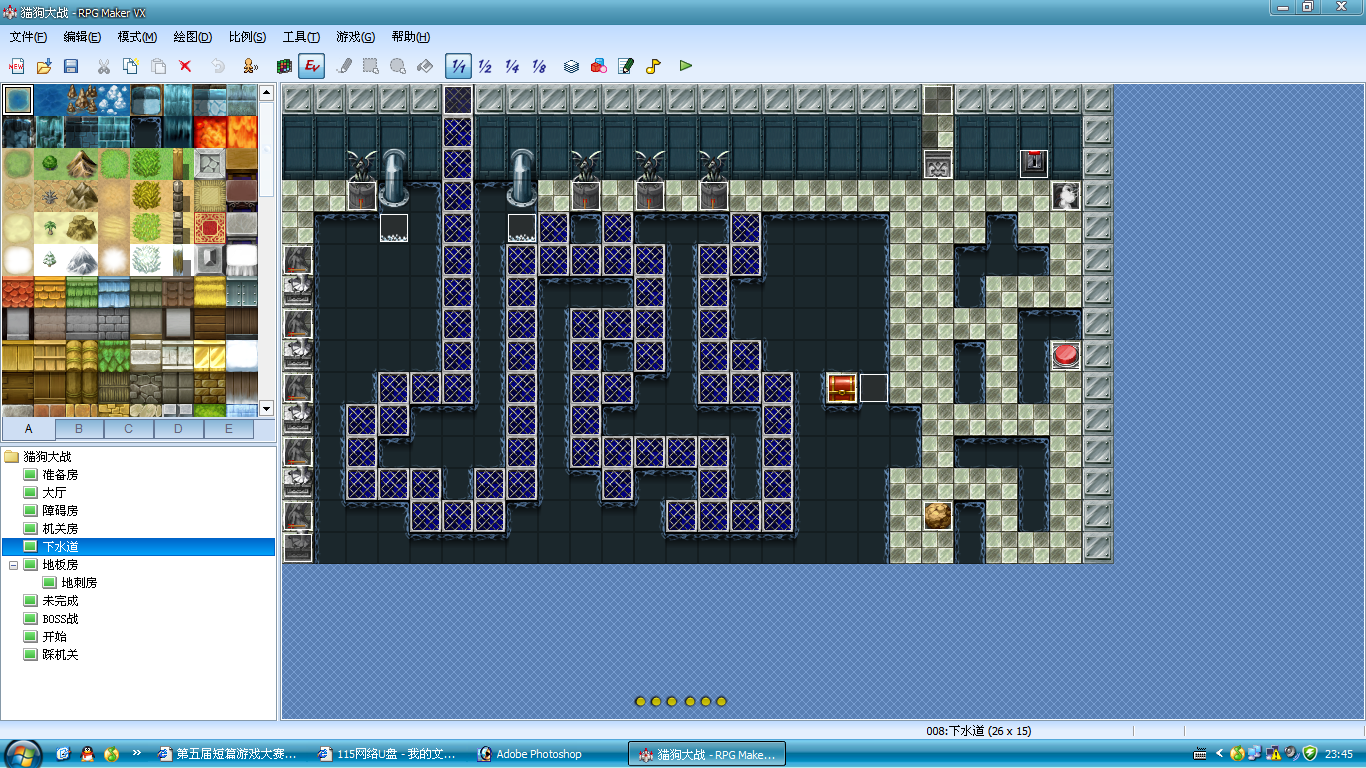Screen dimensions: 1366x768
Task: Click the treasure chest event on the map
Action: 842,388
